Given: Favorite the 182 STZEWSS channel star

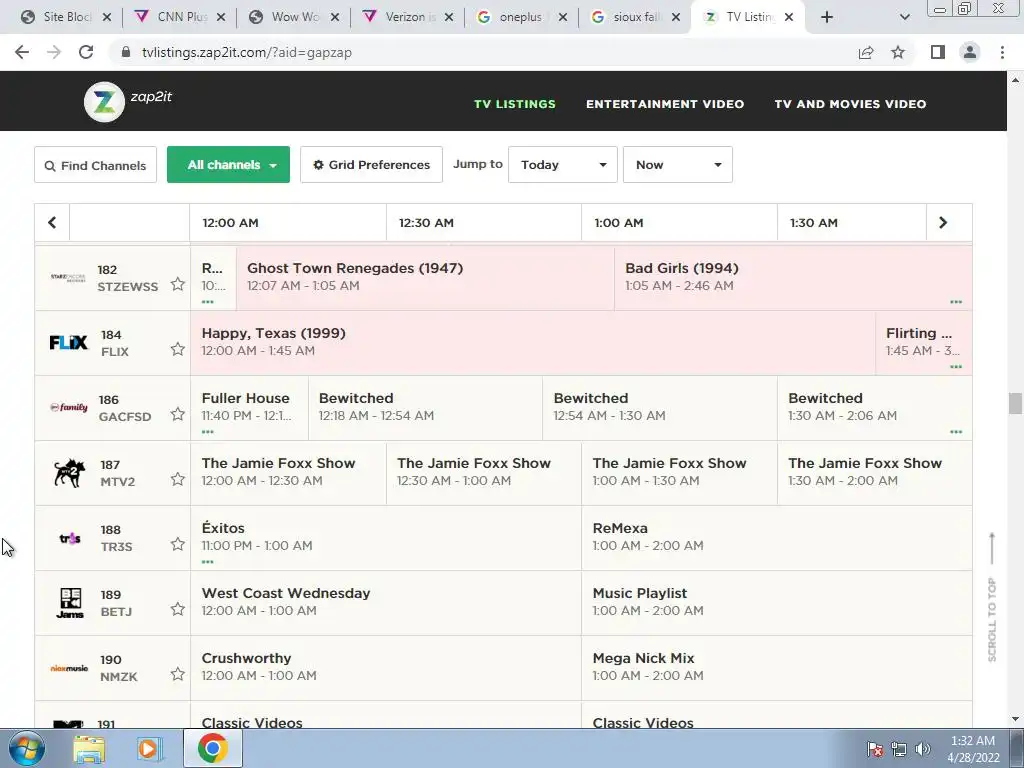Looking at the screenshot, I should [178, 284].
